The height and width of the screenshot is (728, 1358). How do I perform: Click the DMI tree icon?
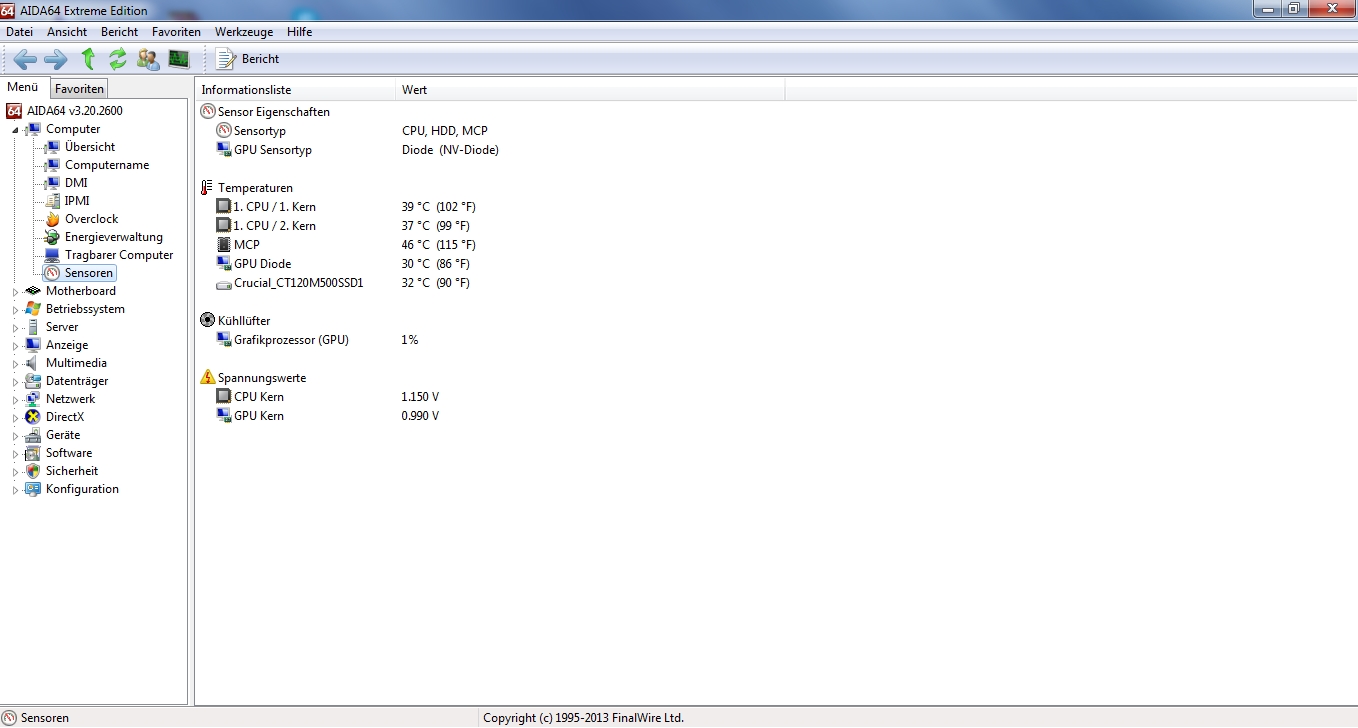(52, 183)
